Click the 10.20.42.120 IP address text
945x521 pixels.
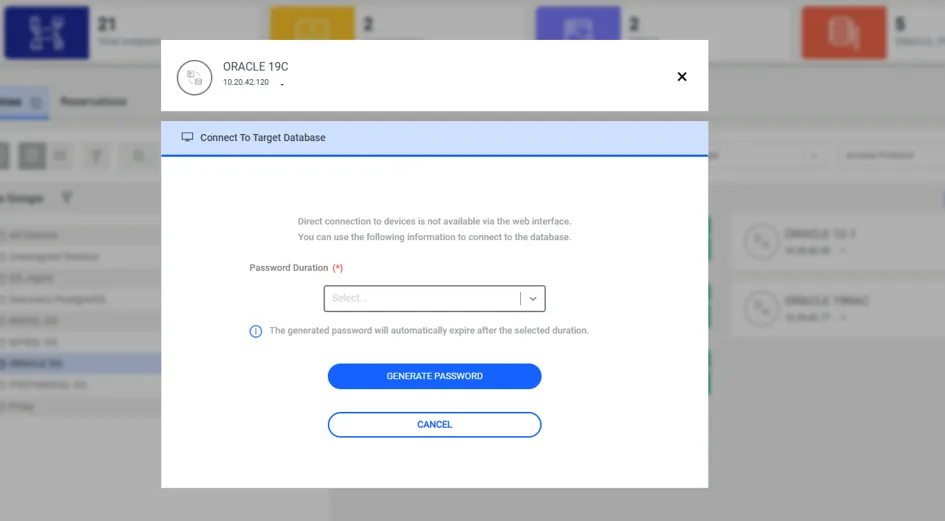pyautogui.click(x=246, y=82)
